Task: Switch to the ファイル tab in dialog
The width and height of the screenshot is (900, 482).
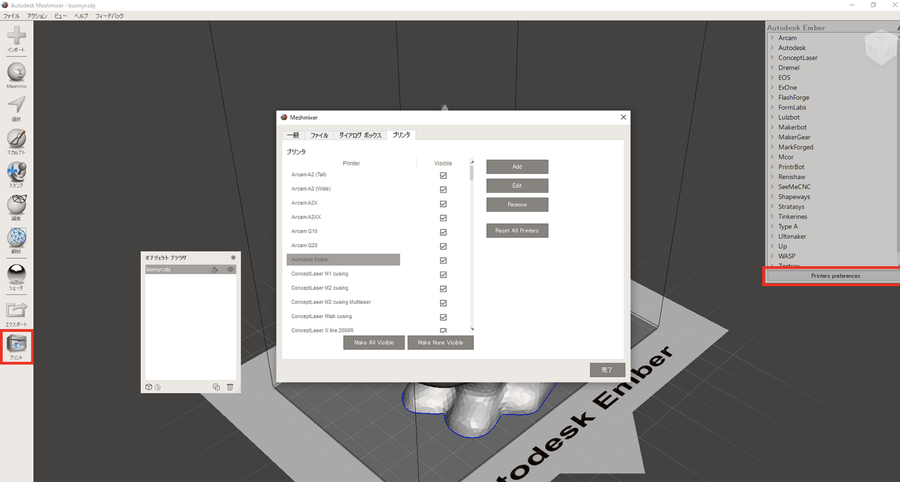Action: pos(319,135)
